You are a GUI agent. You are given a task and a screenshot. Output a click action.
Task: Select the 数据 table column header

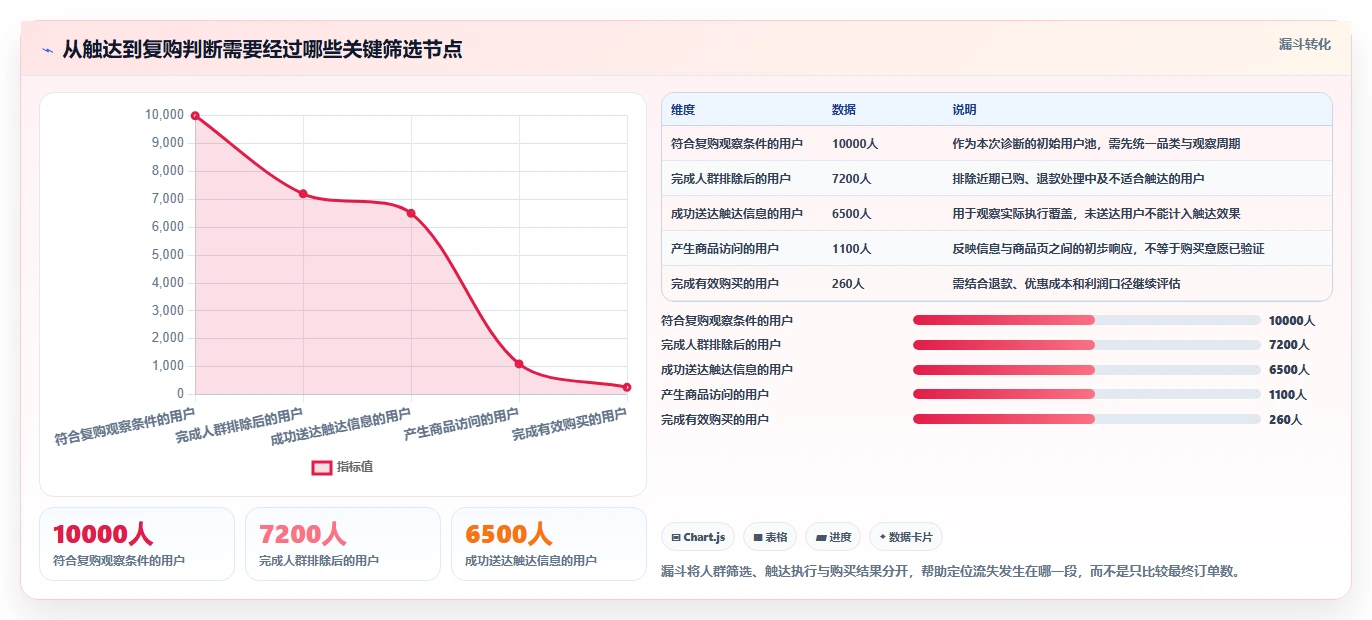tap(844, 110)
